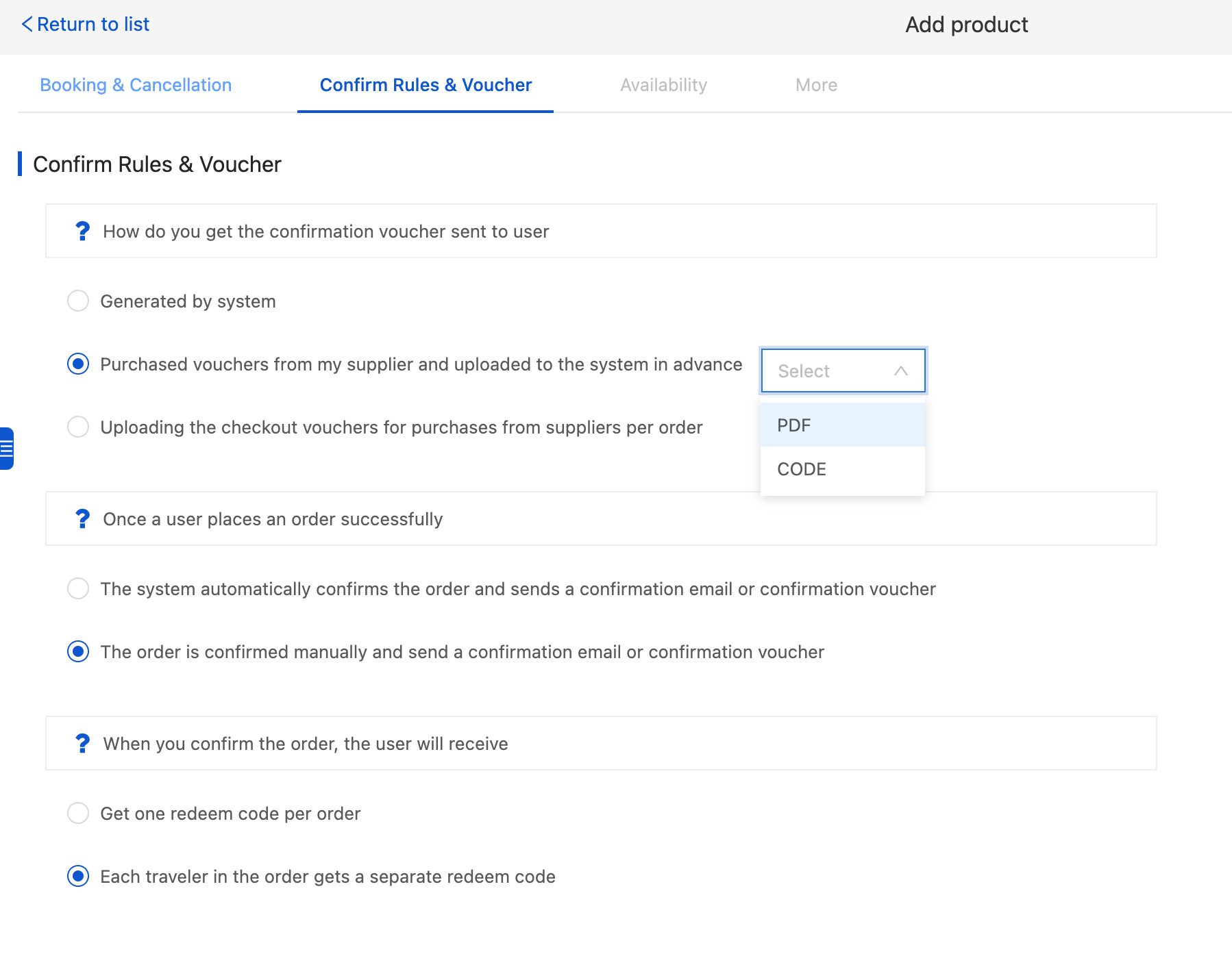Click the 'Return to list' link
The image size is (1232, 978).
tap(93, 25)
